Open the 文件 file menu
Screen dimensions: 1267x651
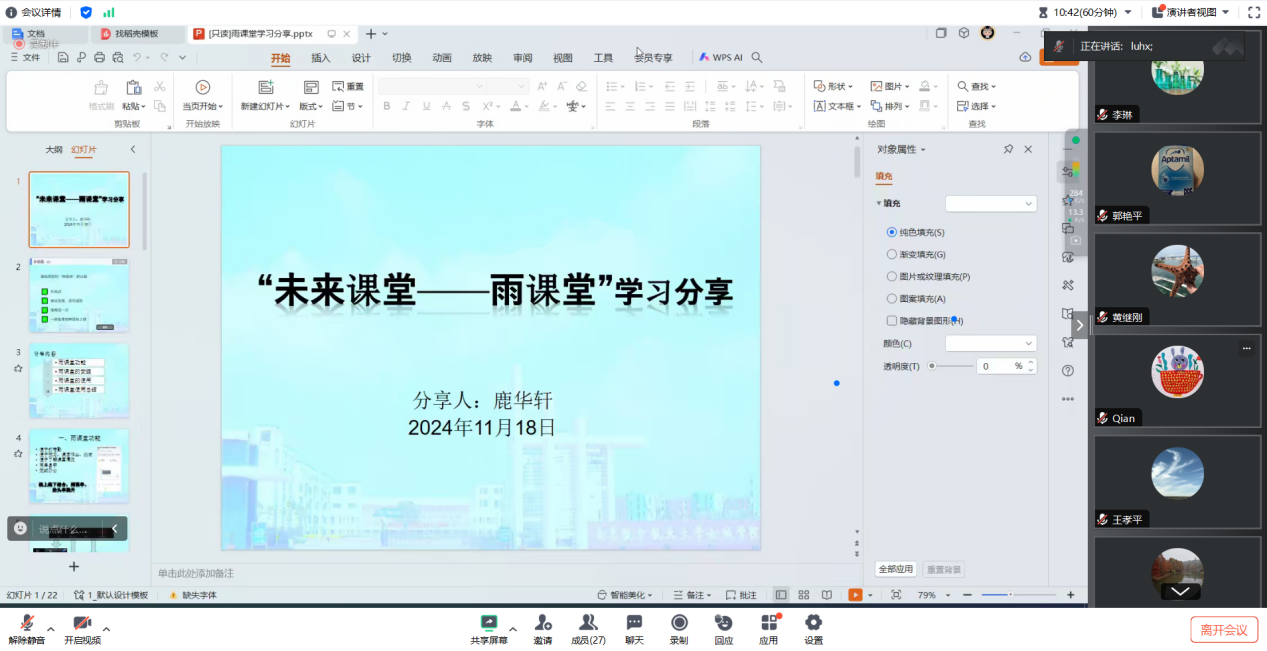click(x=25, y=58)
